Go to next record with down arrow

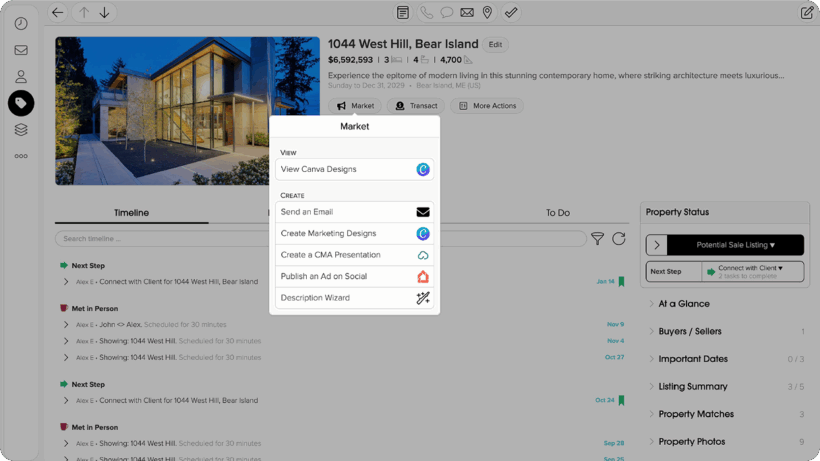click(105, 13)
